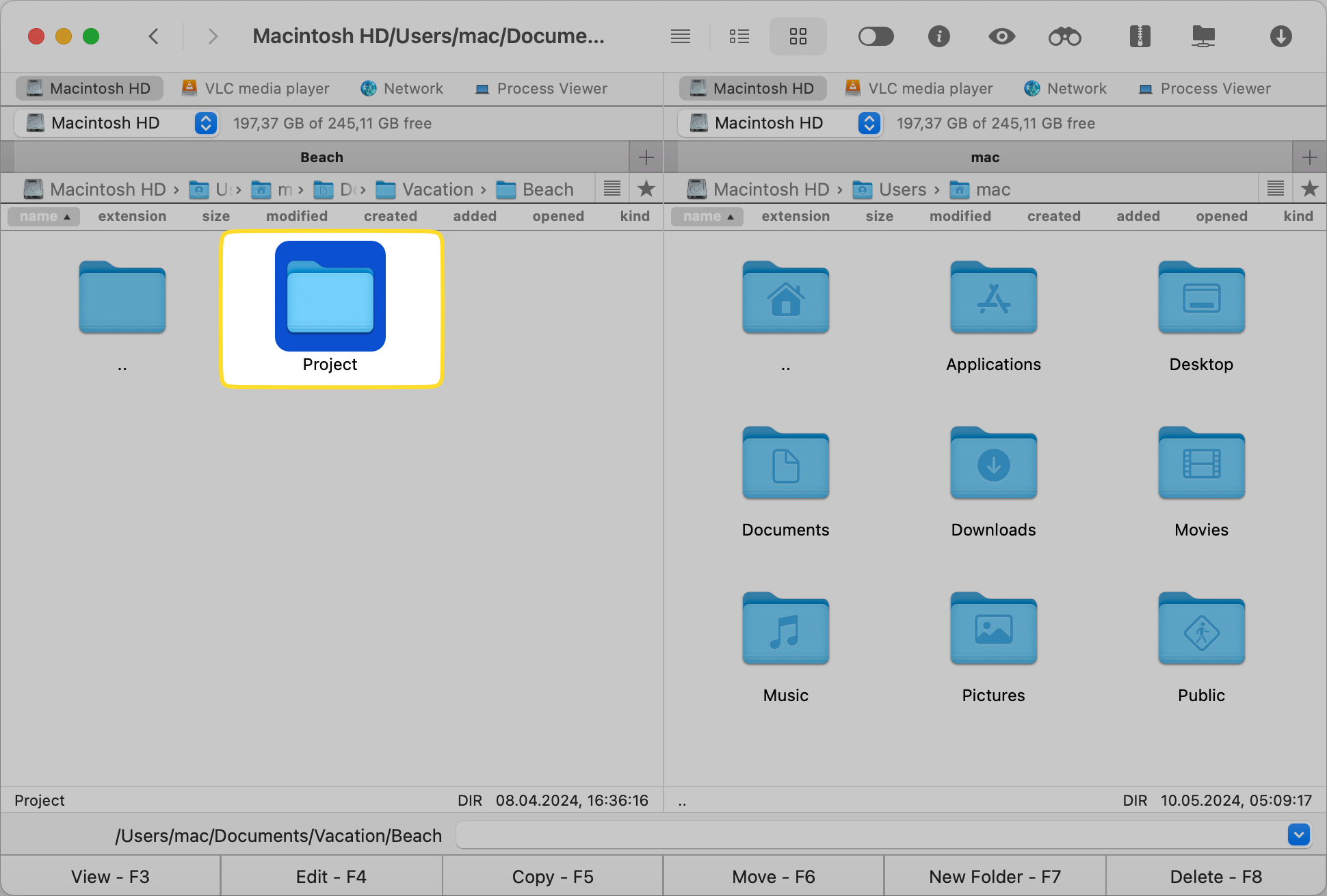Toggle sort order on the name column
Image resolution: width=1327 pixels, height=896 pixels.
tap(43, 216)
